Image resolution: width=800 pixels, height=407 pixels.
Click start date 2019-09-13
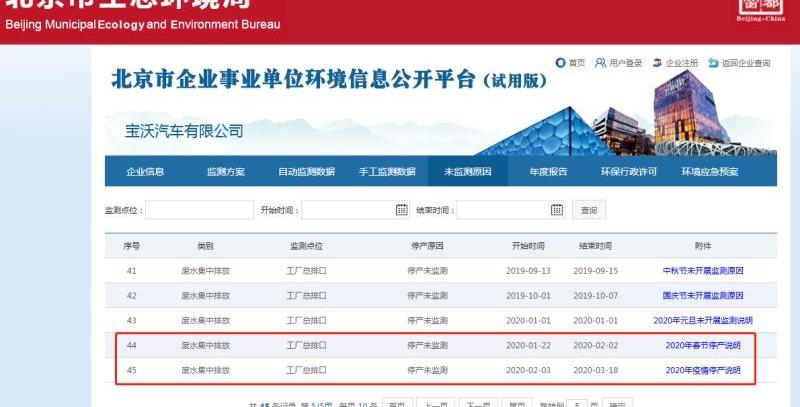pyautogui.click(x=528, y=271)
